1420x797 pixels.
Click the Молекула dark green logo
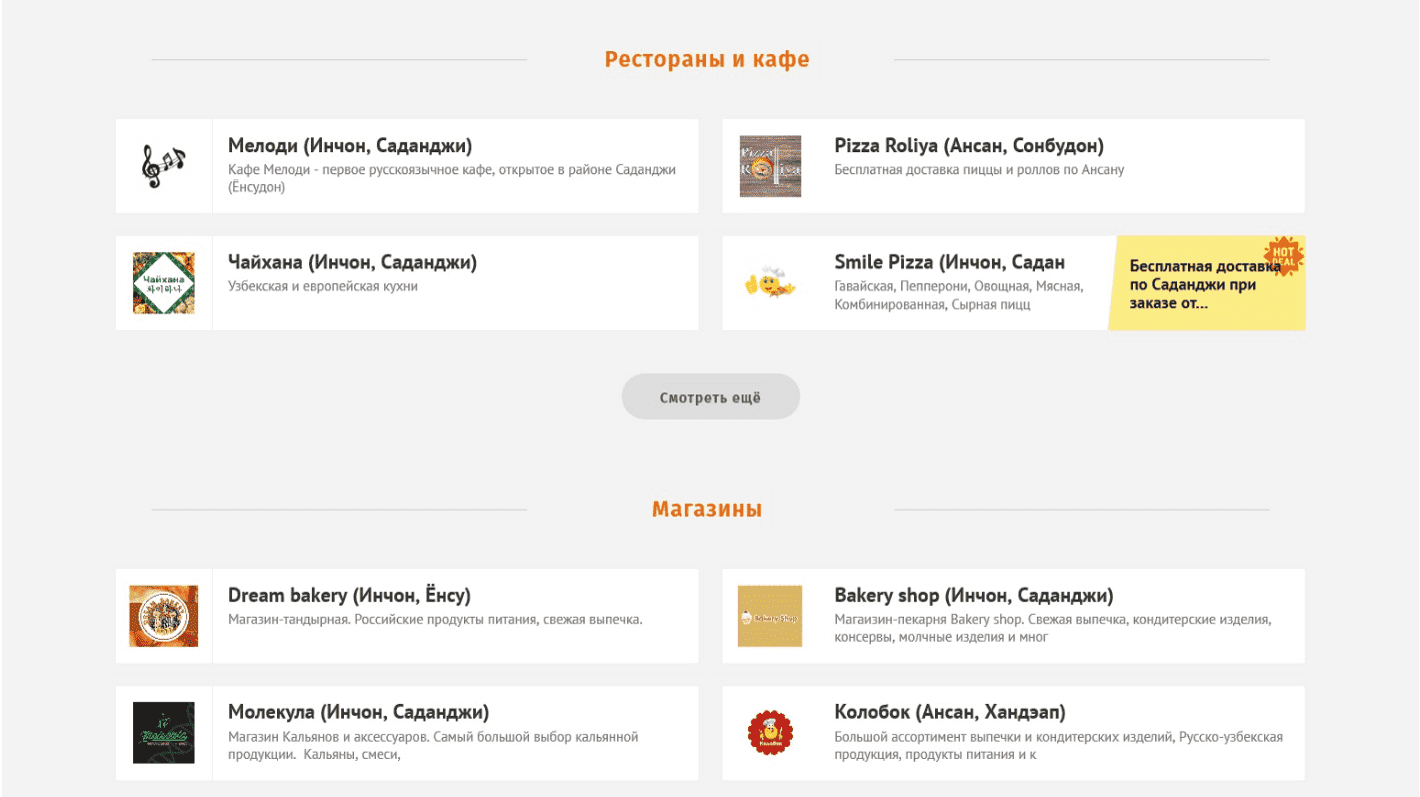pos(164,733)
